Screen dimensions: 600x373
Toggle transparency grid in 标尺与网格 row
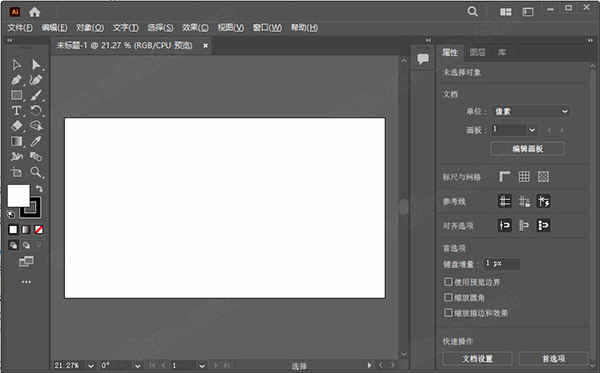(543, 177)
